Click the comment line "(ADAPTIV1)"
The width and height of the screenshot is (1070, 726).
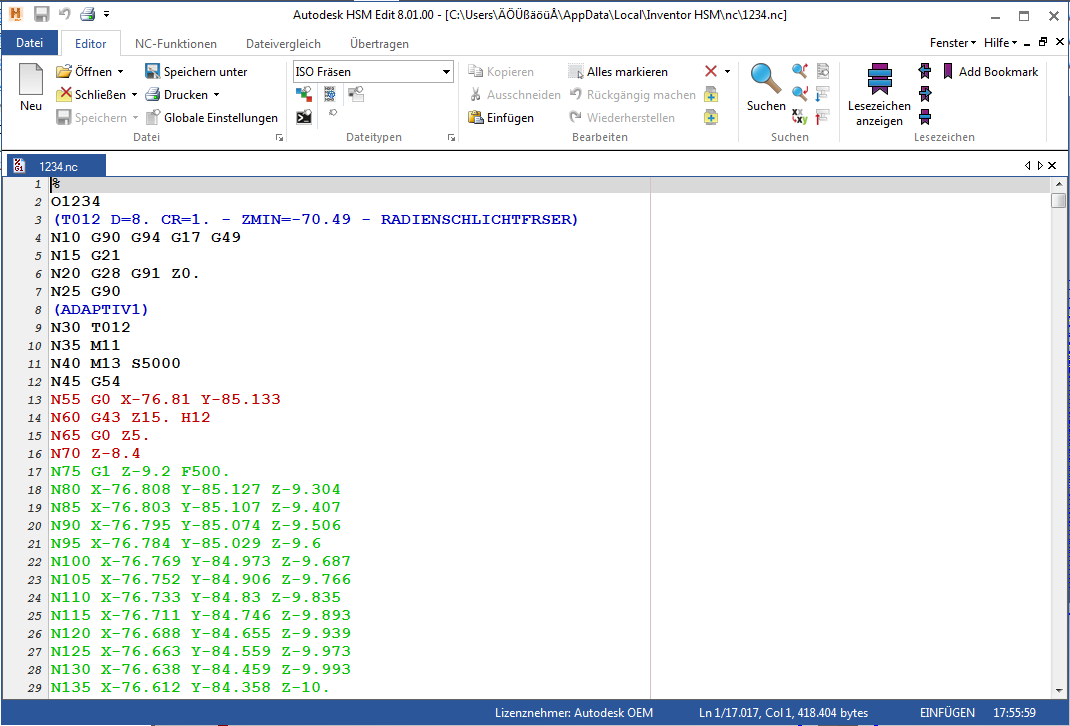pyautogui.click(x=100, y=309)
